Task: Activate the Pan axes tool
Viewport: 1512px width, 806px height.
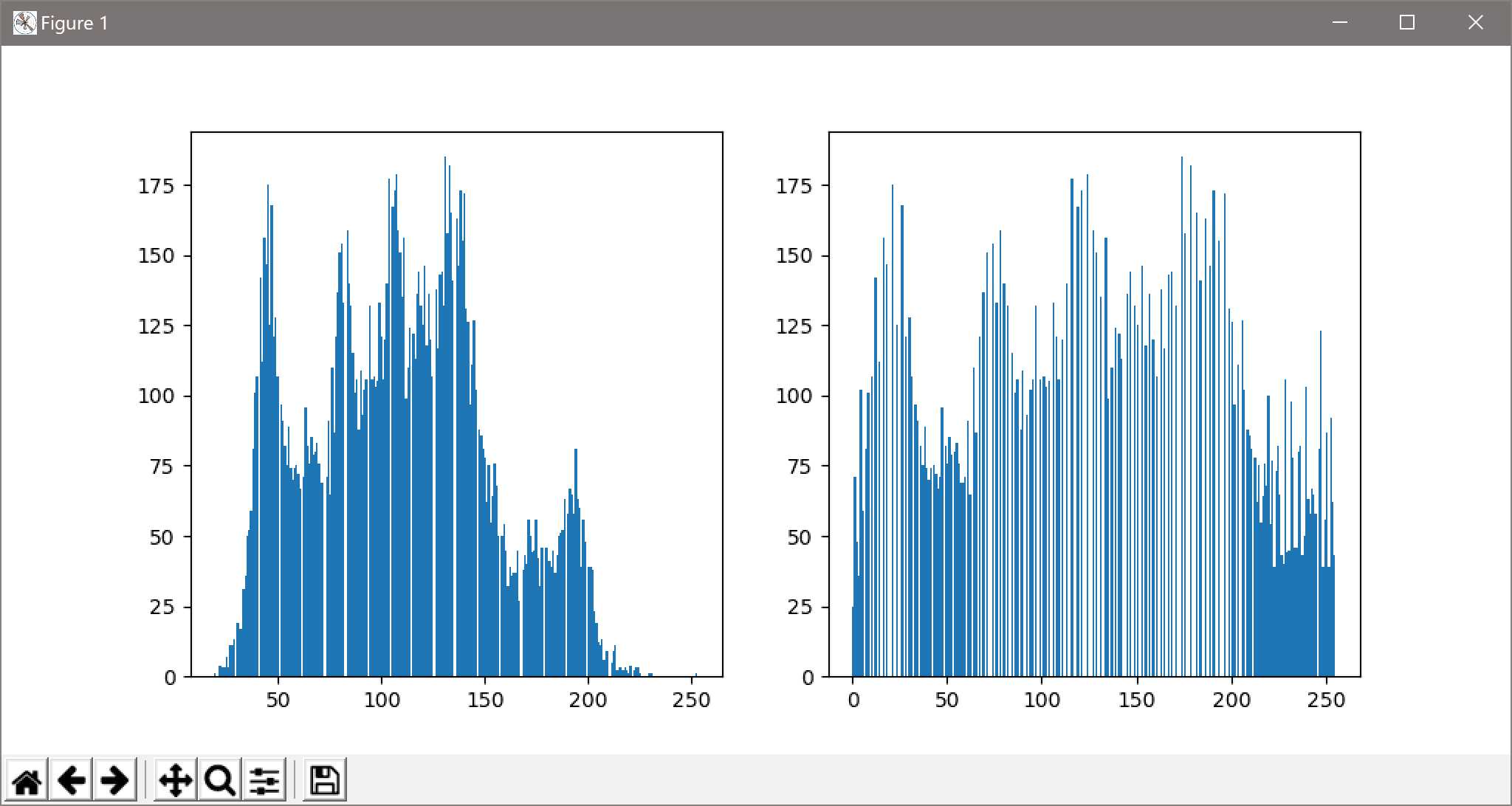Action: 175,780
